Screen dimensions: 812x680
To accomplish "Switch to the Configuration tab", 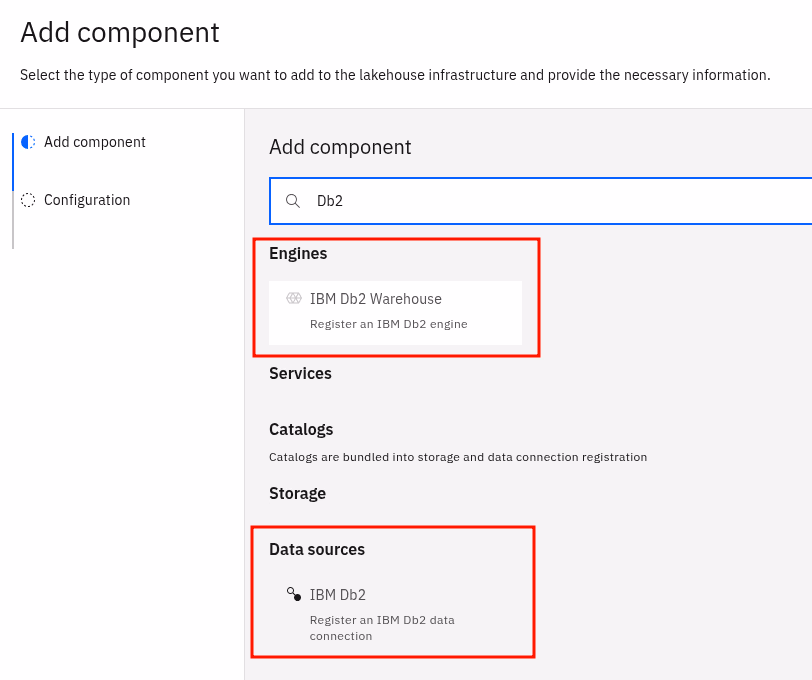I will (87, 200).
